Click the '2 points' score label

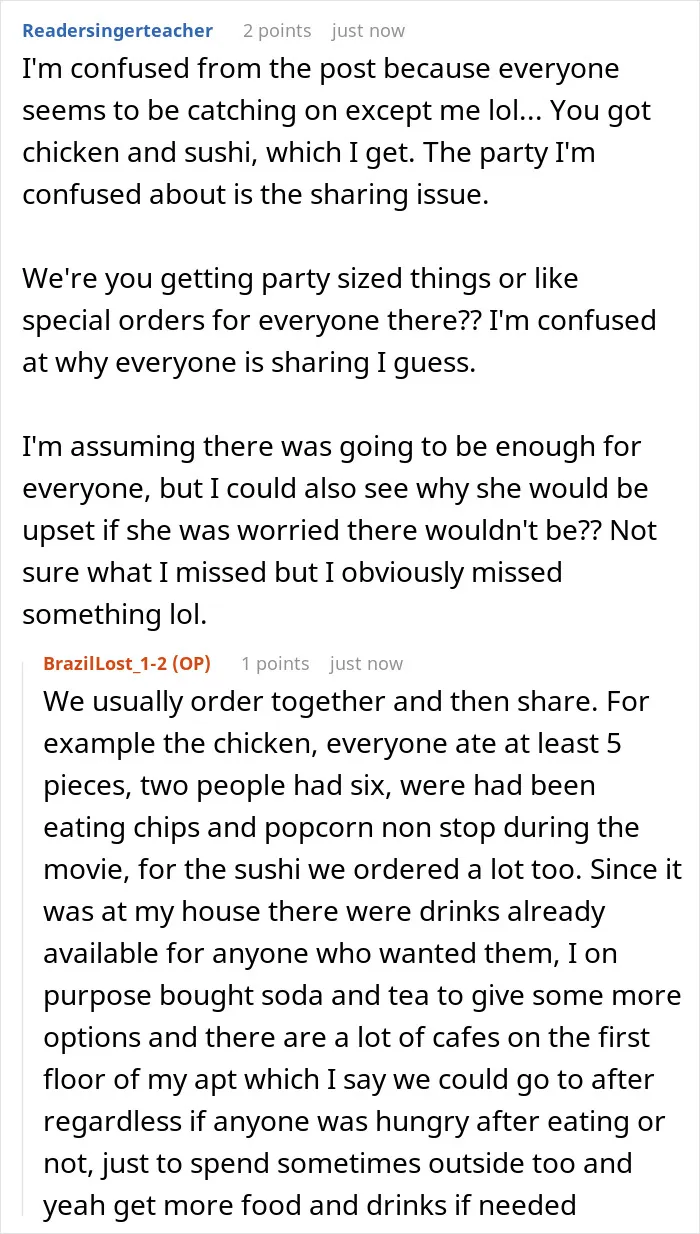(277, 31)
